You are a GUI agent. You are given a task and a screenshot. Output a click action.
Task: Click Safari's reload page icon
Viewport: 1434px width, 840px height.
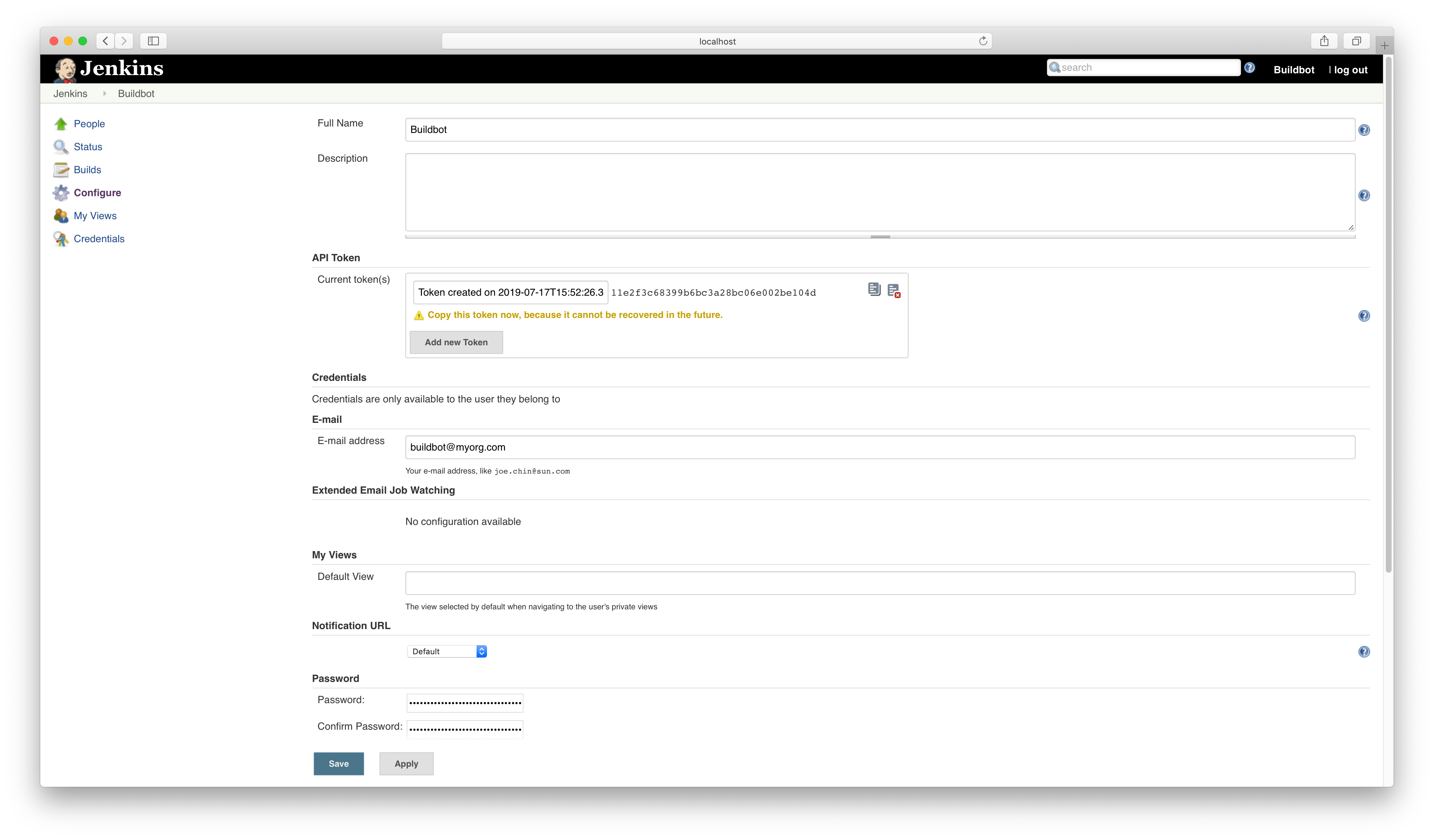[983, 41]
